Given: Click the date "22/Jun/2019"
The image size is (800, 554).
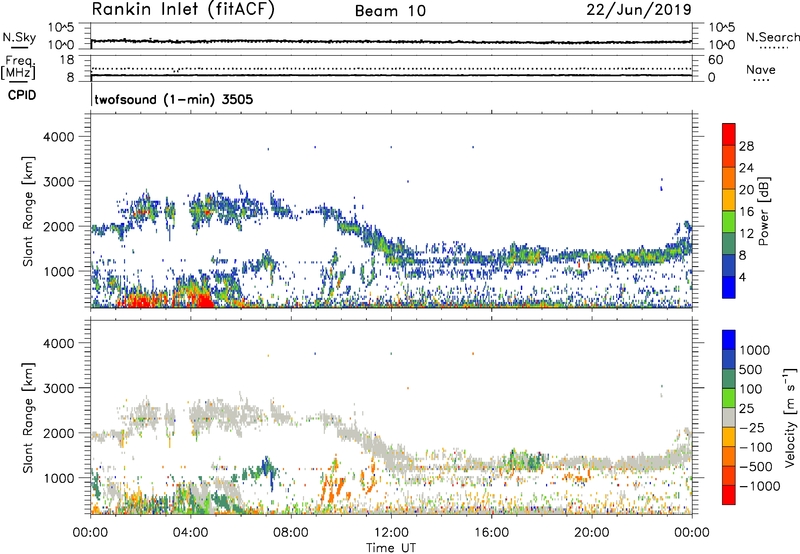Looking at the screenshot, I should pyautogui.click(x=639, y=10).
